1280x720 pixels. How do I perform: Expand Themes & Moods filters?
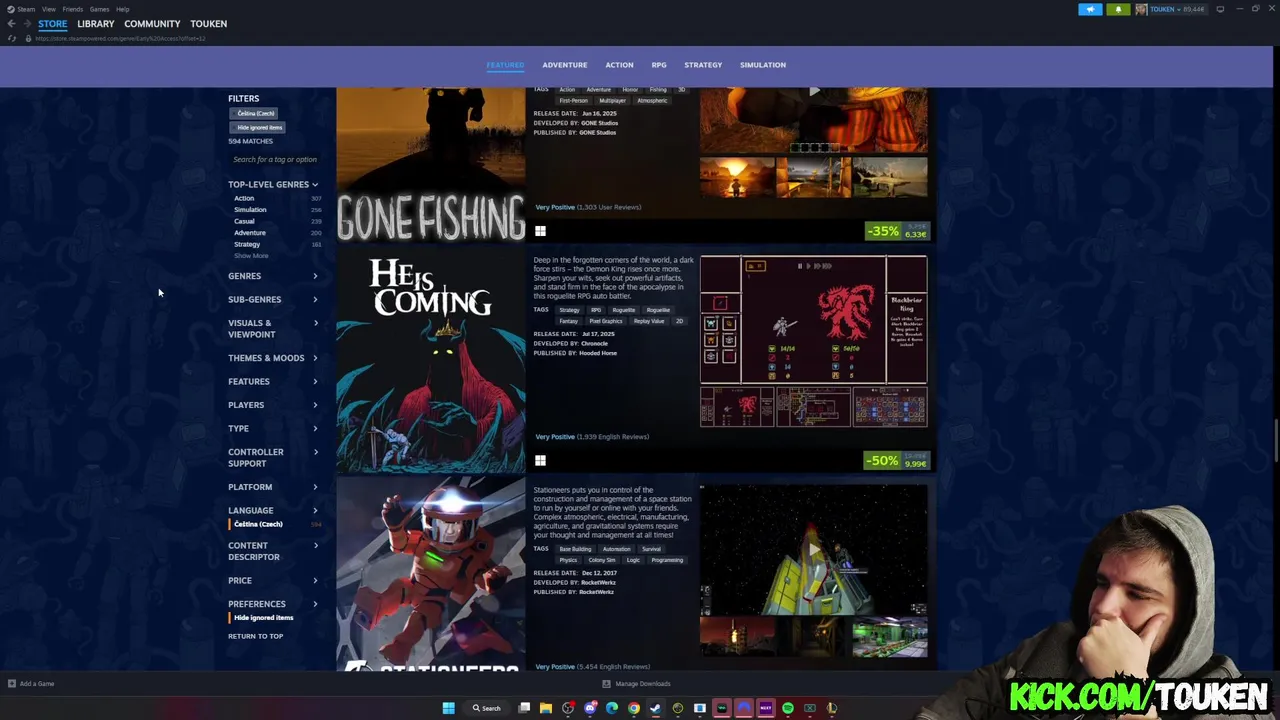pos(273,358)
